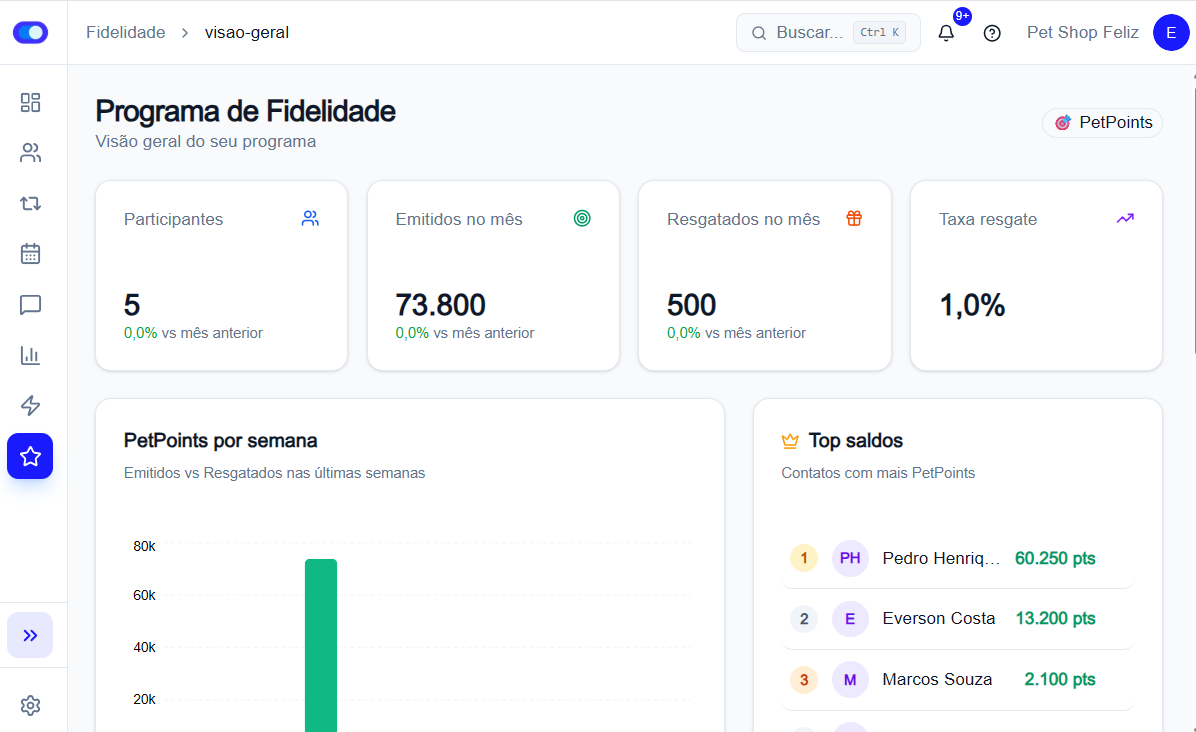Click the rank 1 badge

pos(804,558)
